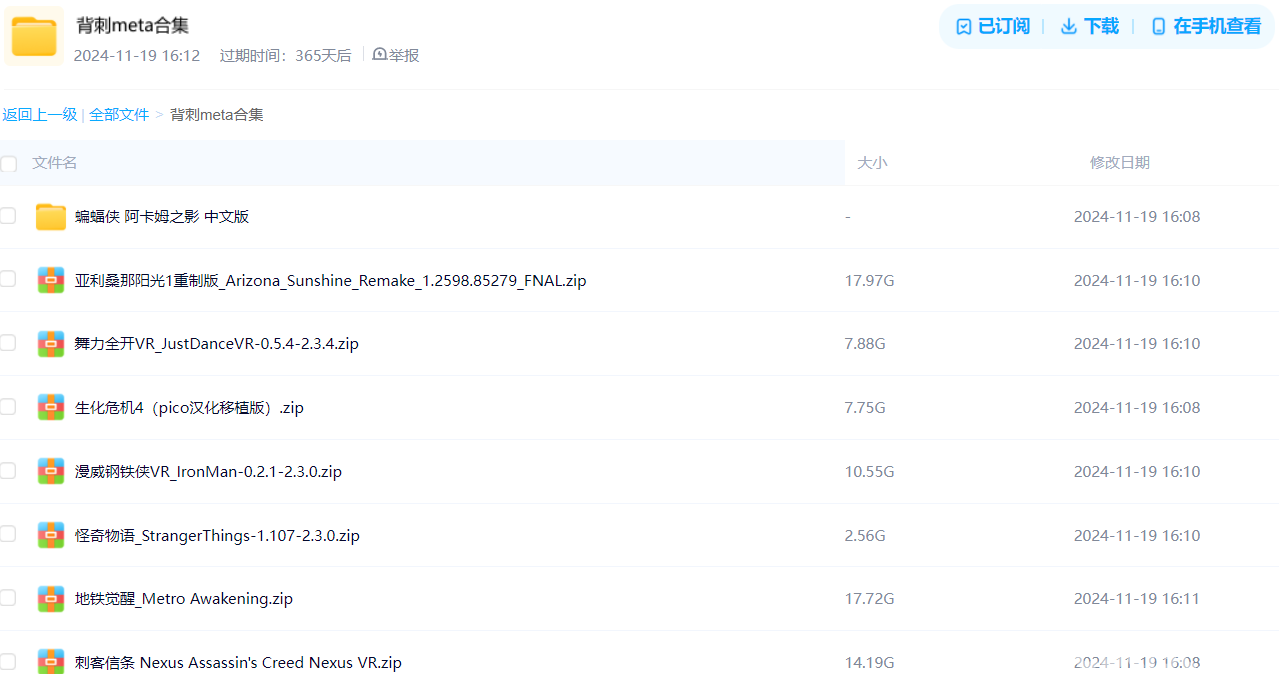Click the 2.56G size value
1279x698 pixels.
click(865, 536)
